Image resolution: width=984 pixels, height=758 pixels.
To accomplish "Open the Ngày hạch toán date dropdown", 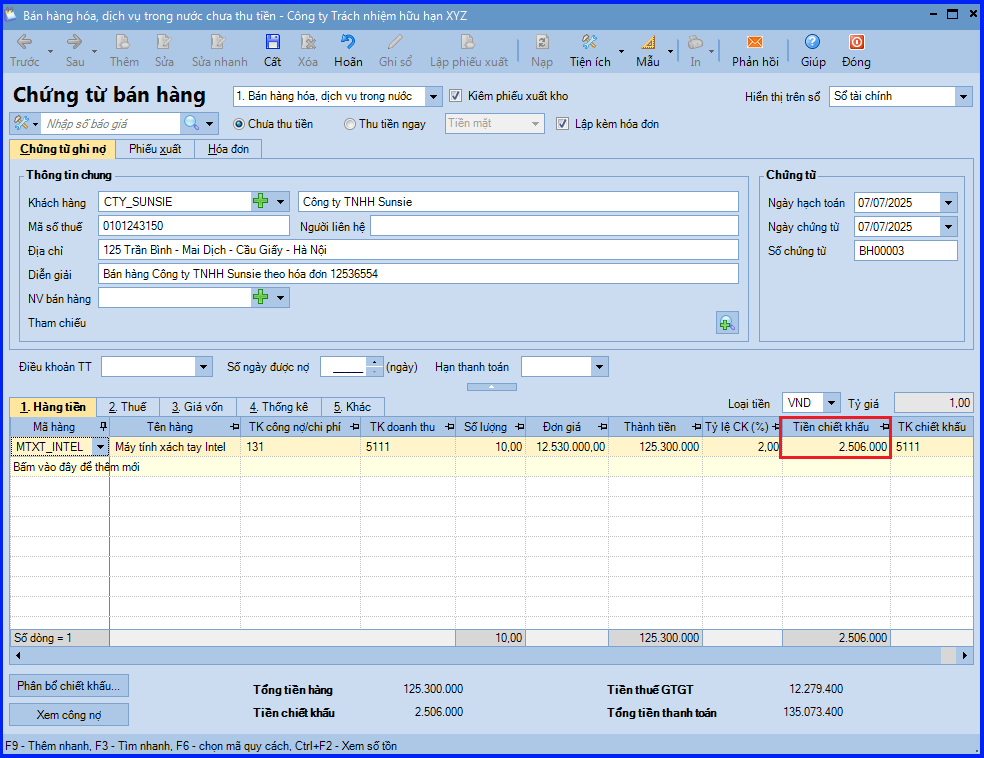I will pos(948,203).
